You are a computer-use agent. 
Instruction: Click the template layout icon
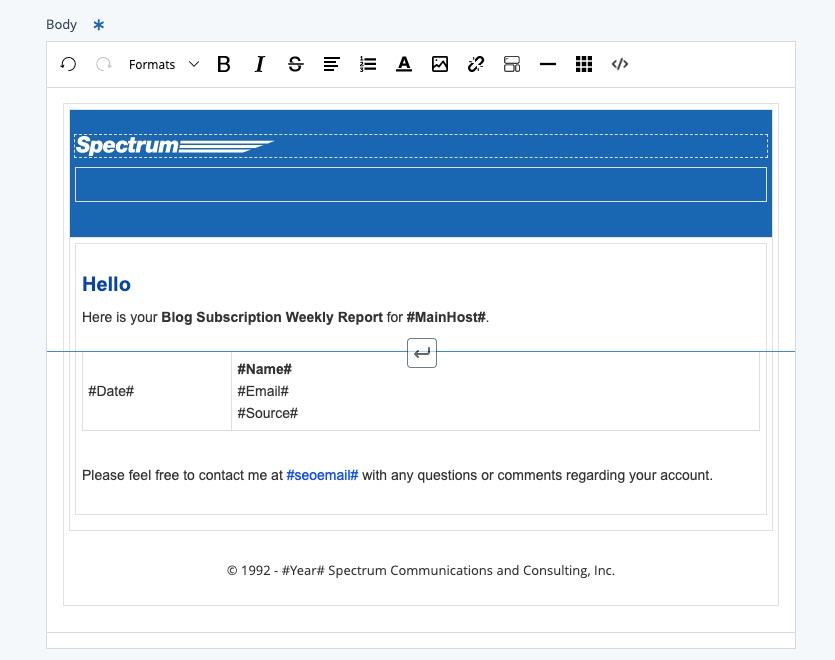coord(512,64)
